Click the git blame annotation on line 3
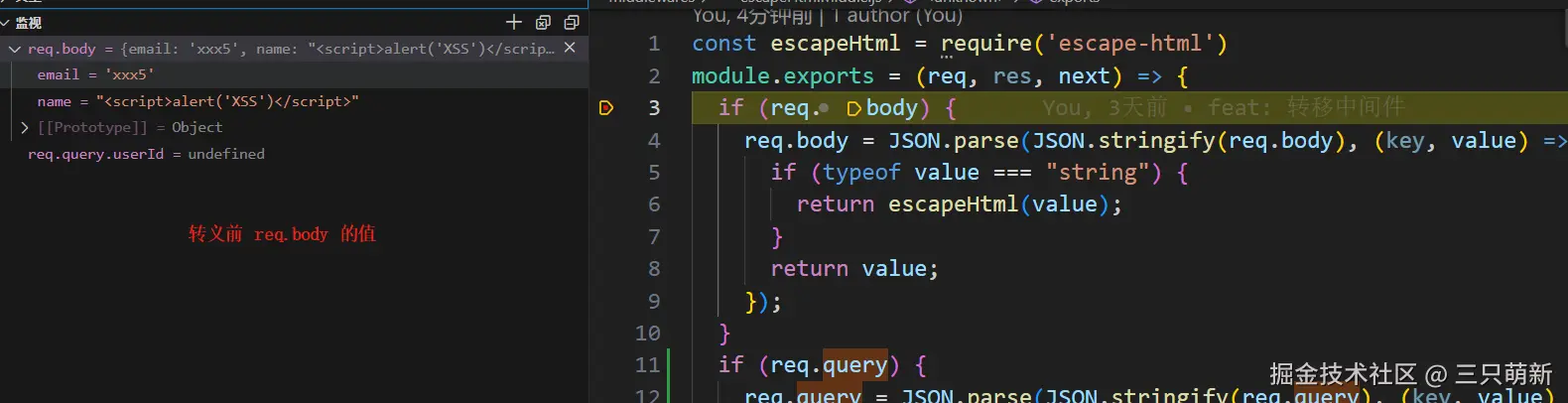The image size is (1568, 403). click(1224, 107)
